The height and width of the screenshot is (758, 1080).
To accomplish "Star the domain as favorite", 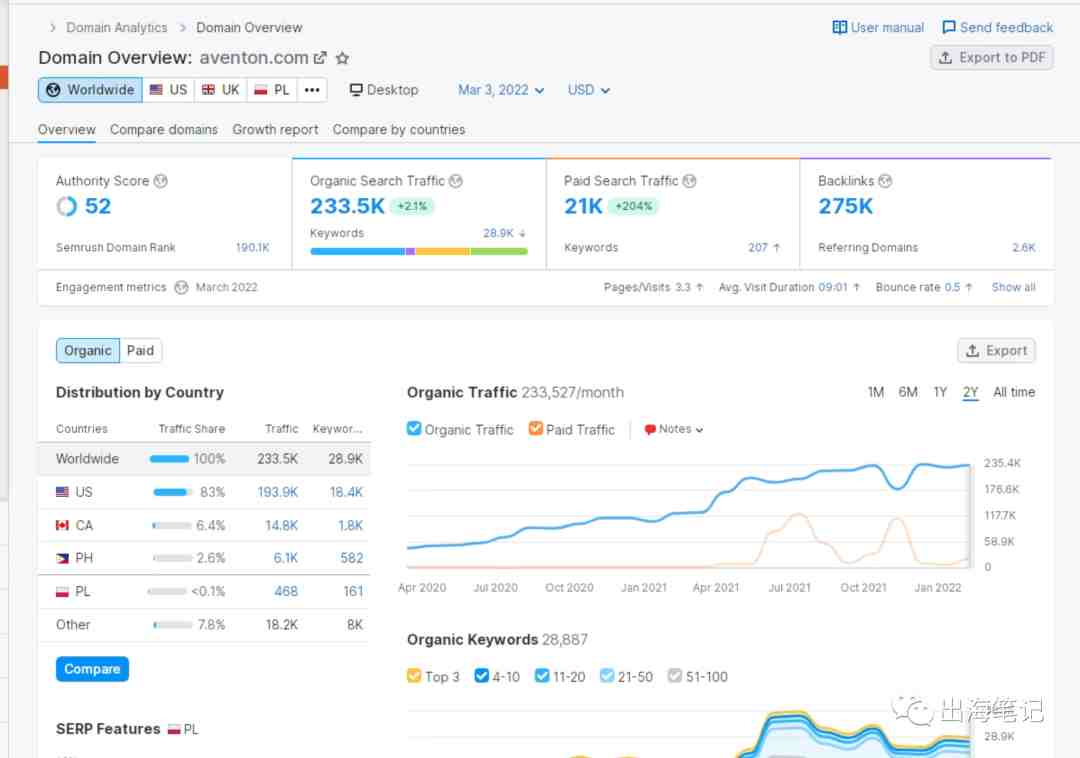I will (x=342, y=58).
